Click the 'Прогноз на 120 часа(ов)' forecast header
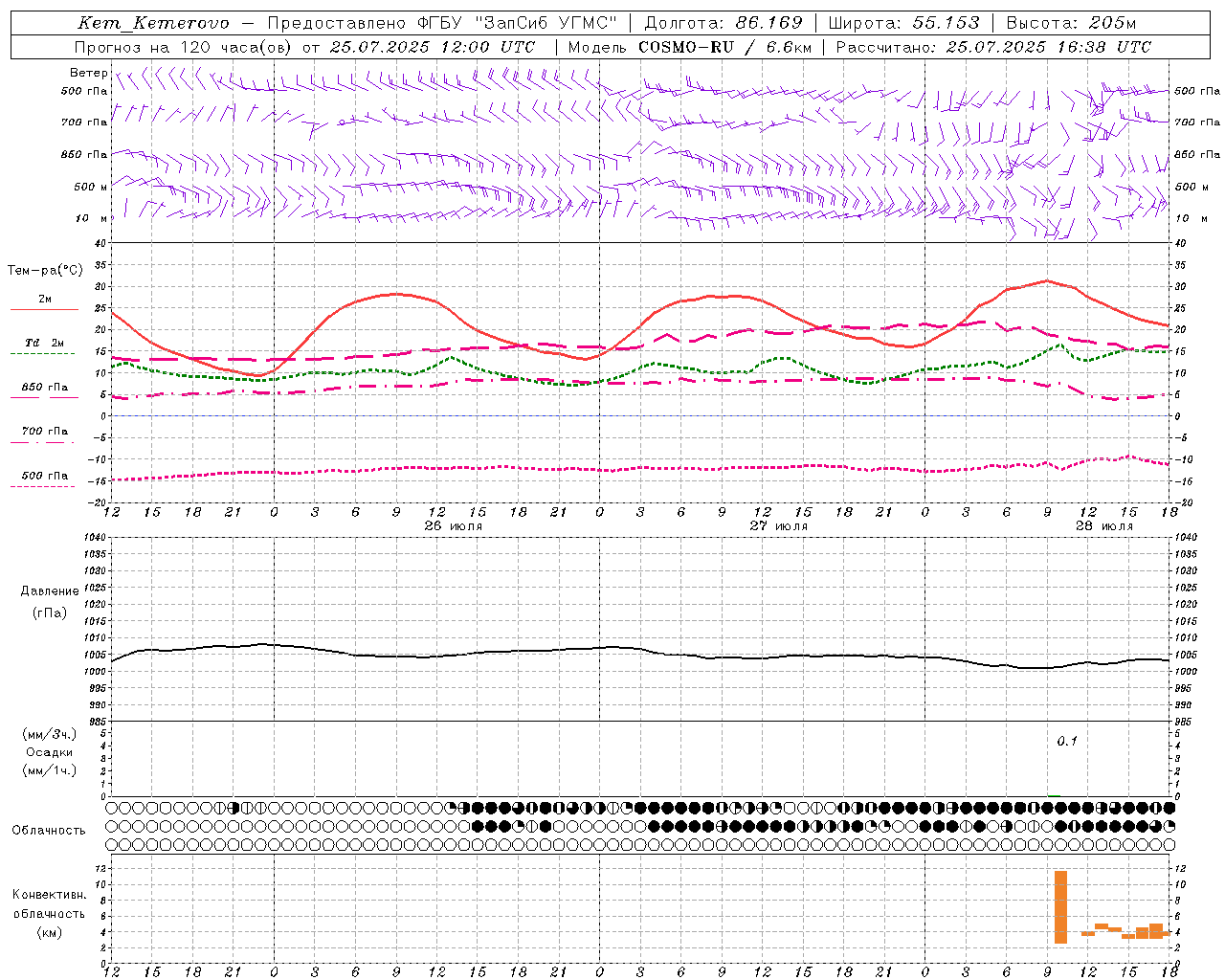This screenshot has width=1225, height=980. [x=184, y=47]
